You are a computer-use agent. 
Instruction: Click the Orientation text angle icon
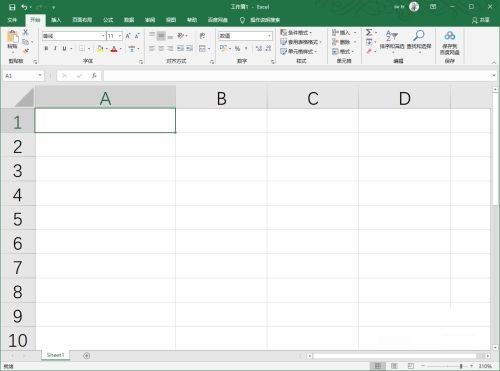(181, 36)
